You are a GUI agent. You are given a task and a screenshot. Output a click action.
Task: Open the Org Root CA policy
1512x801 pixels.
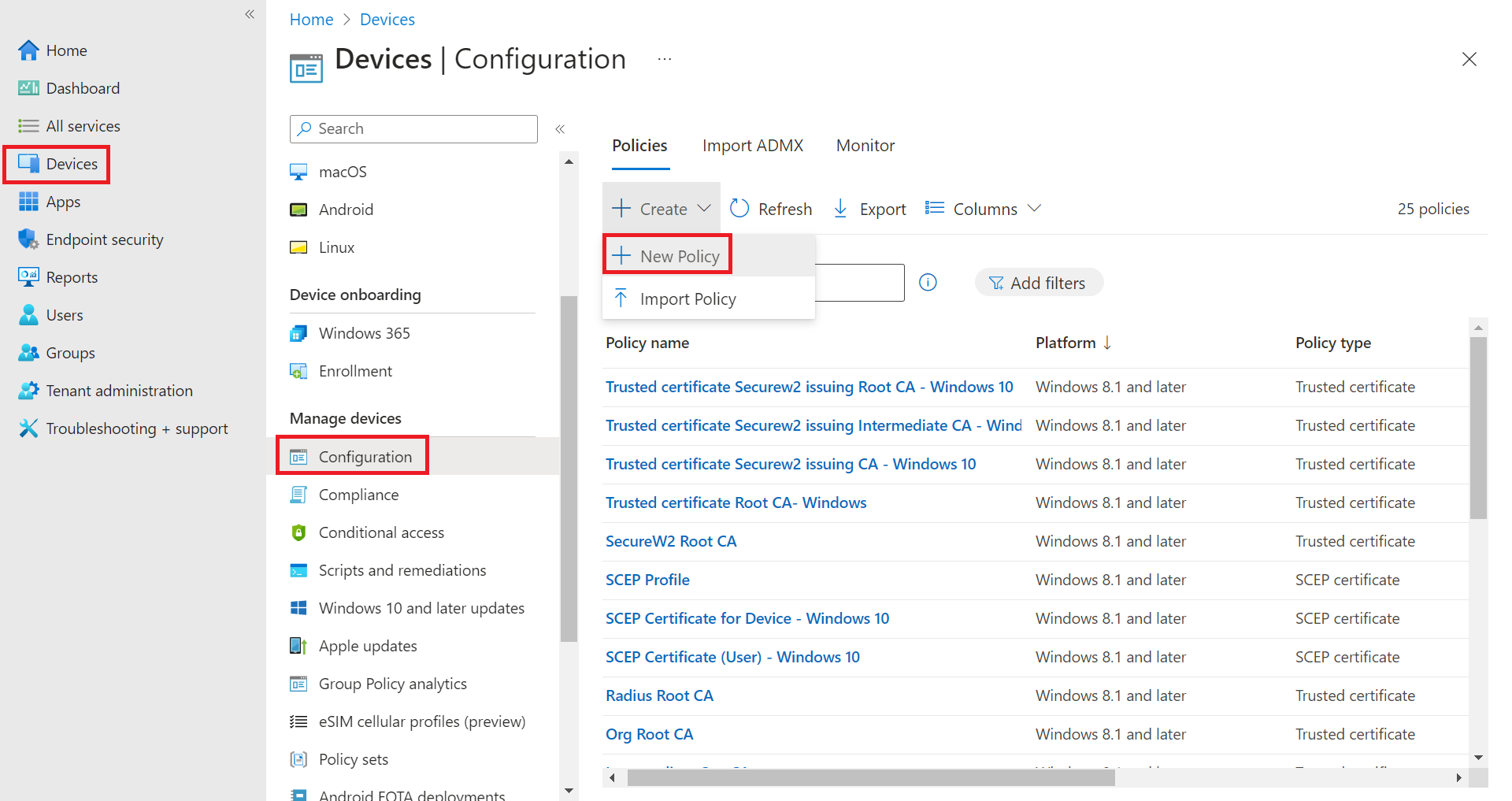650,734
